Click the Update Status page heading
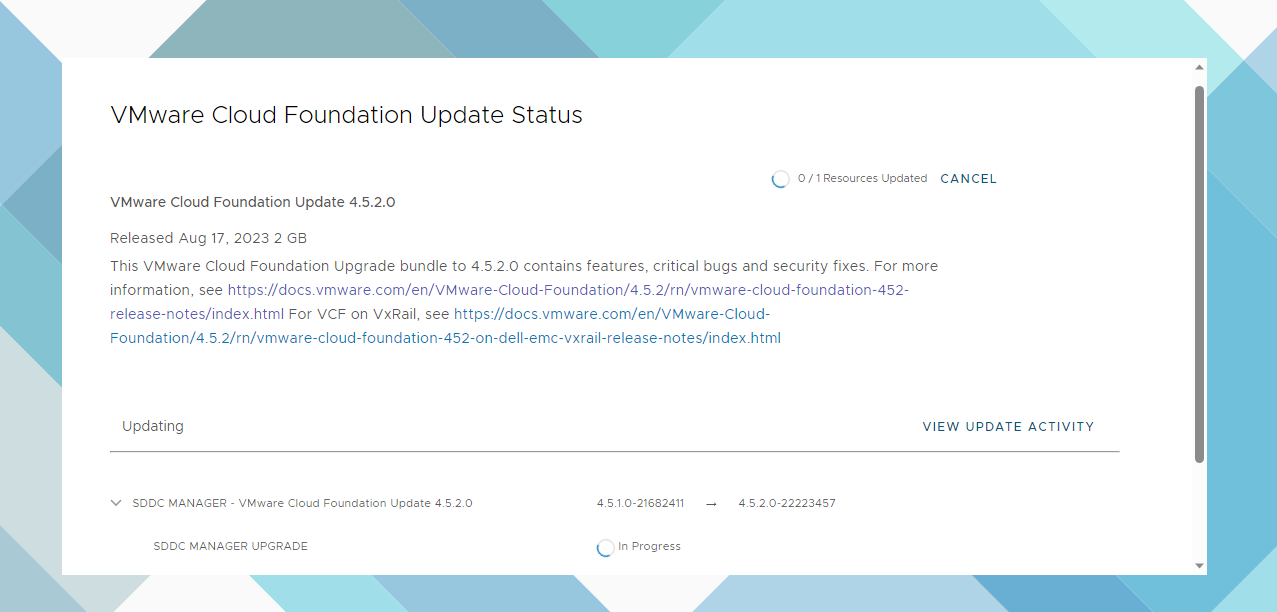The height and width of the screenshot is (612, 1277). tap(346, 115)
